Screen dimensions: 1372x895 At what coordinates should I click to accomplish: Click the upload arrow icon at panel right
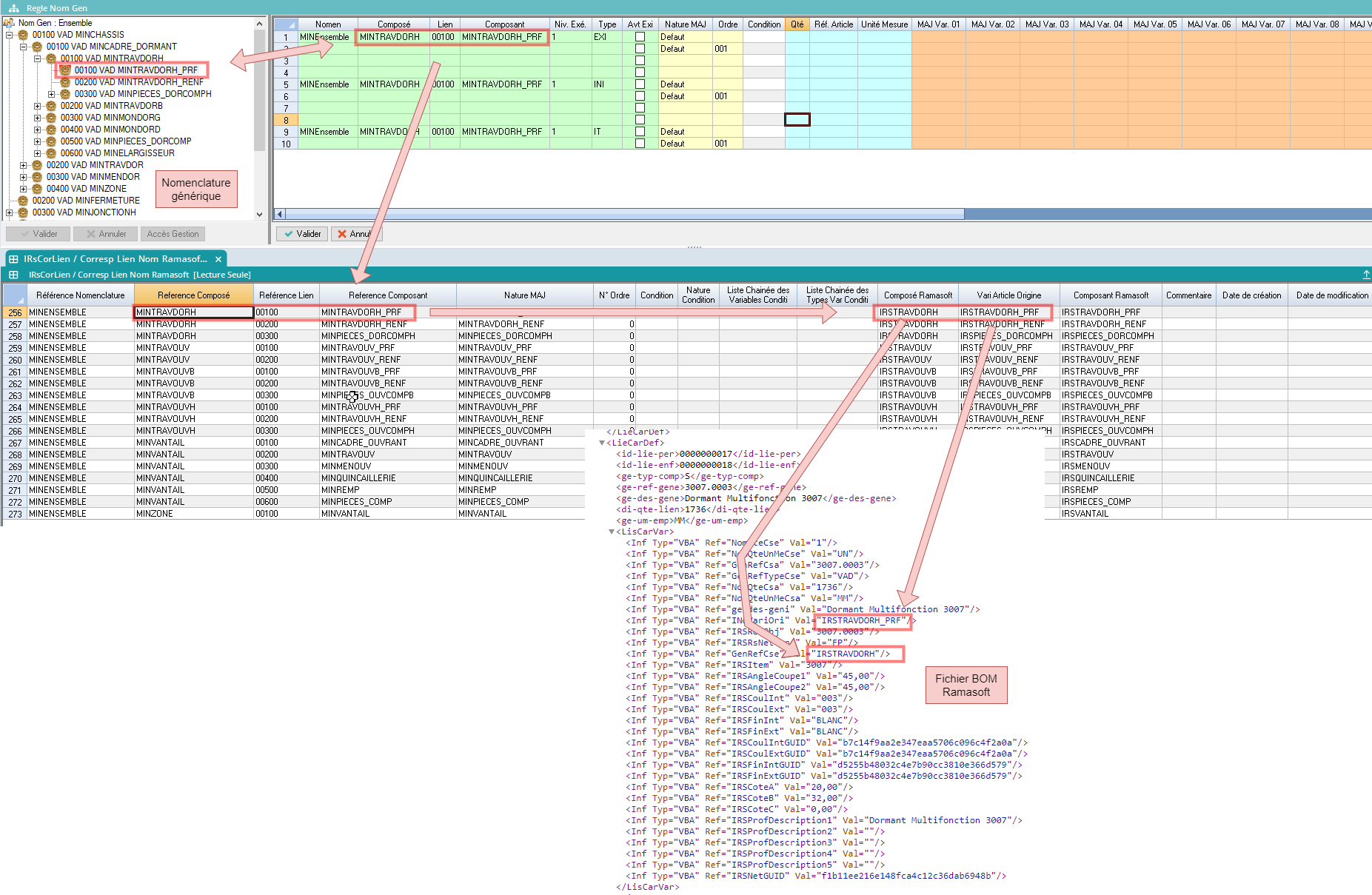tap(1366, 275)
